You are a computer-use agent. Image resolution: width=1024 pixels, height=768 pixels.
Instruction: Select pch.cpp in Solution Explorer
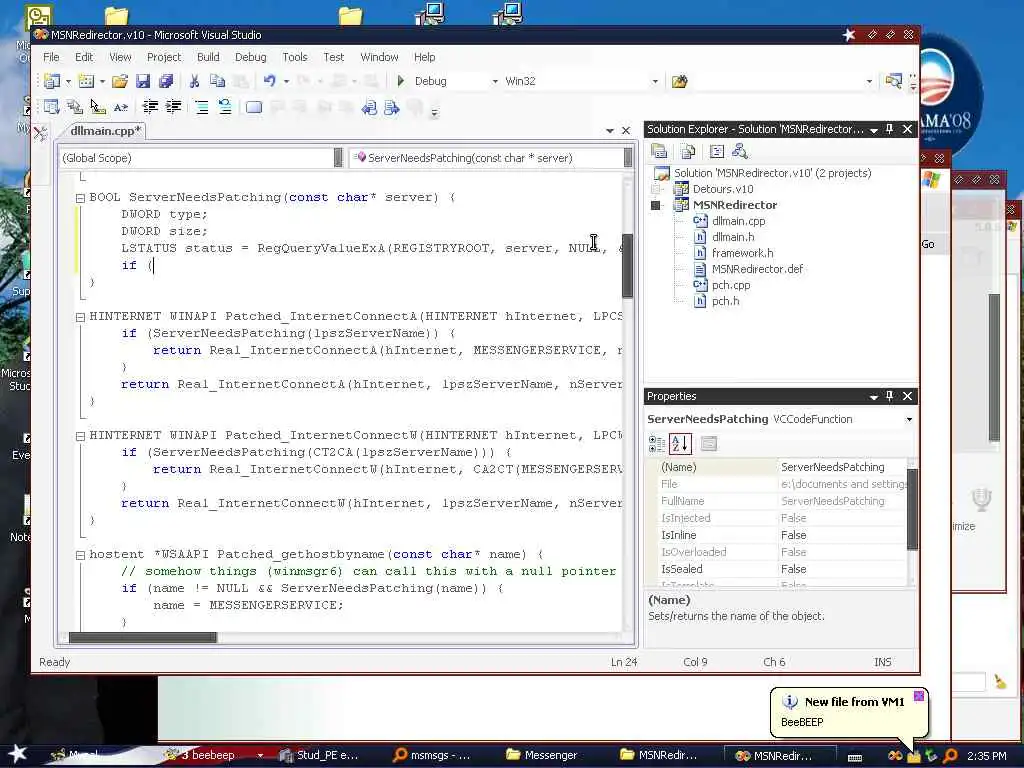(731, 285)
